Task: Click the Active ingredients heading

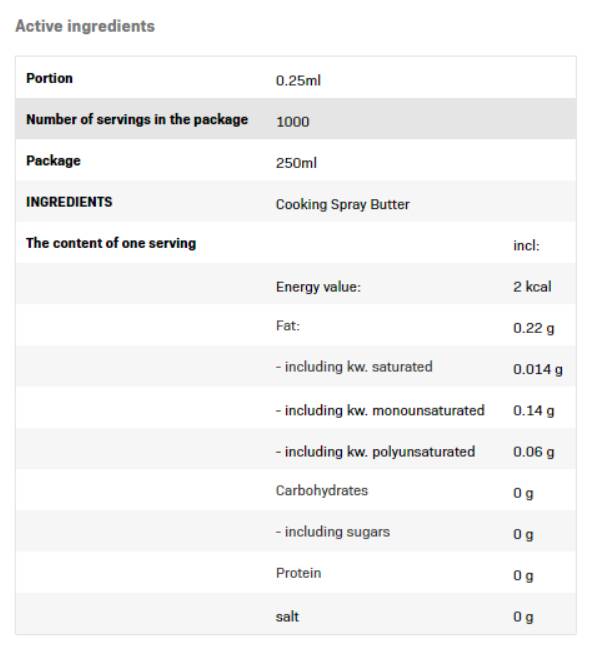Action: (85, 26)
